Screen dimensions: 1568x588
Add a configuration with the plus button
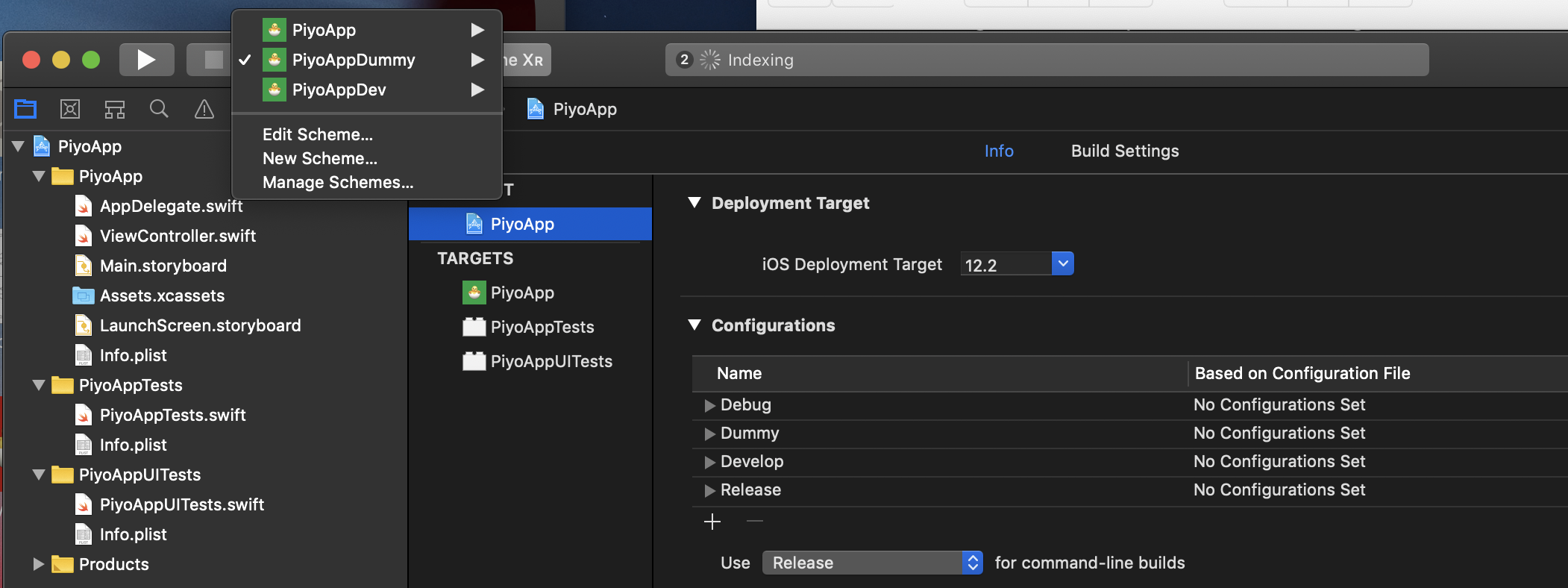(712, 521)
